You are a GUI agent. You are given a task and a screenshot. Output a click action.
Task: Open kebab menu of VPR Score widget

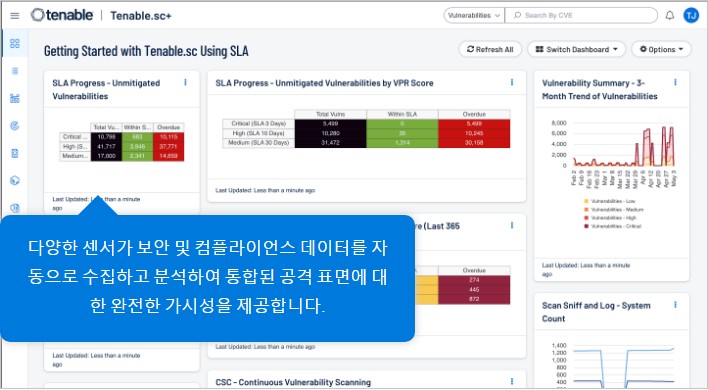[x=512, y=82]
